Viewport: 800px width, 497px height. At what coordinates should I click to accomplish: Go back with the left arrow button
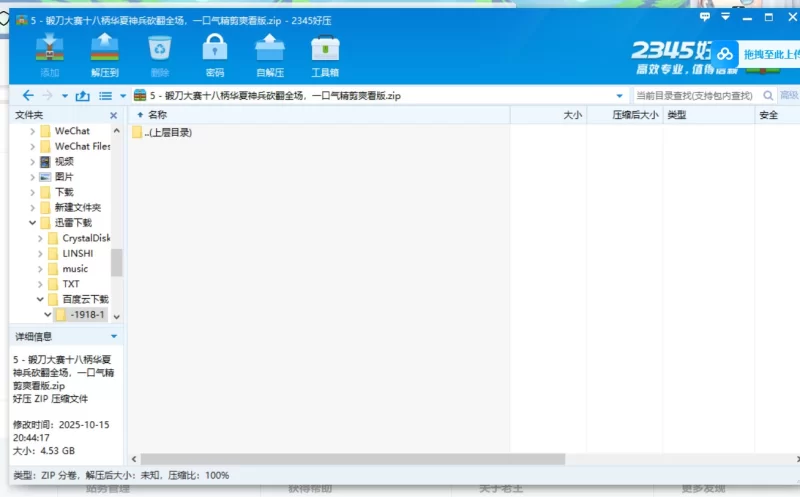pos(28,95)
